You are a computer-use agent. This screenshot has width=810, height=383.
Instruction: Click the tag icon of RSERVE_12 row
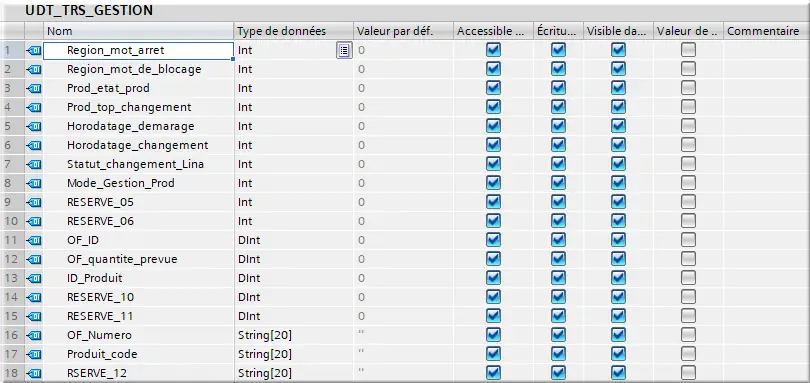pos(34,373)
